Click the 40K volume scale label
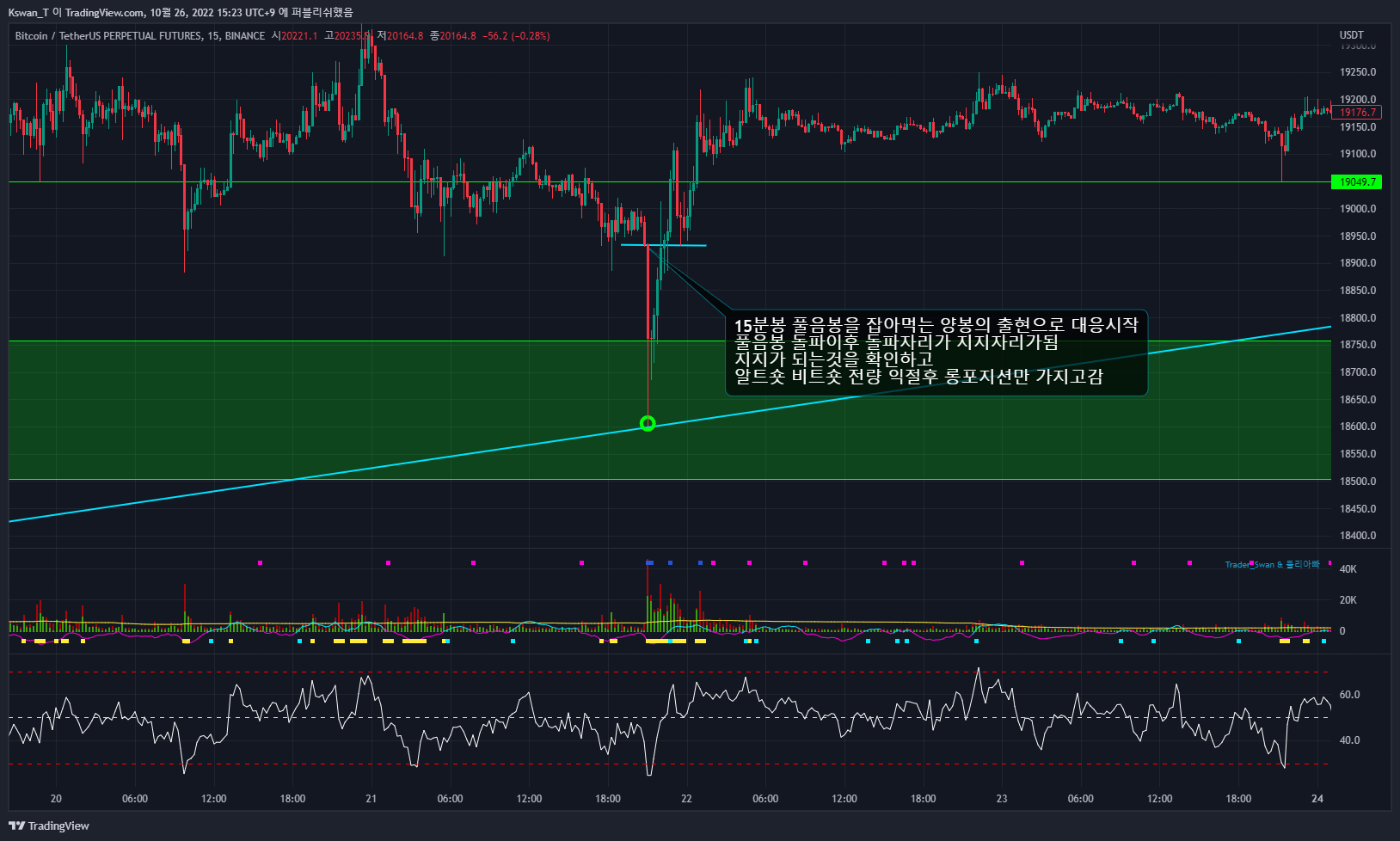Image resolution: width=1400 pixels, height=841 pixels. tap(1348, 569)
